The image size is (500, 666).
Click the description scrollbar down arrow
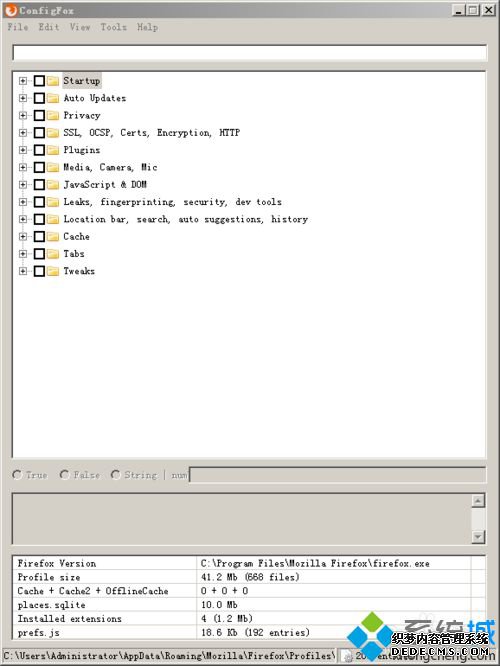pos(478,537)
